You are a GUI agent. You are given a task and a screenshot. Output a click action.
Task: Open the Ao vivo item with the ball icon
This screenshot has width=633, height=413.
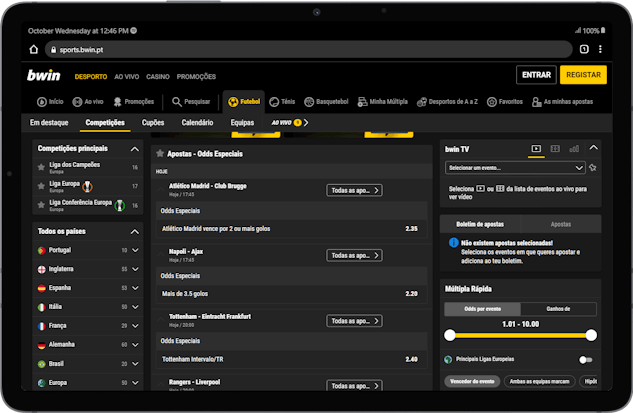88,102
